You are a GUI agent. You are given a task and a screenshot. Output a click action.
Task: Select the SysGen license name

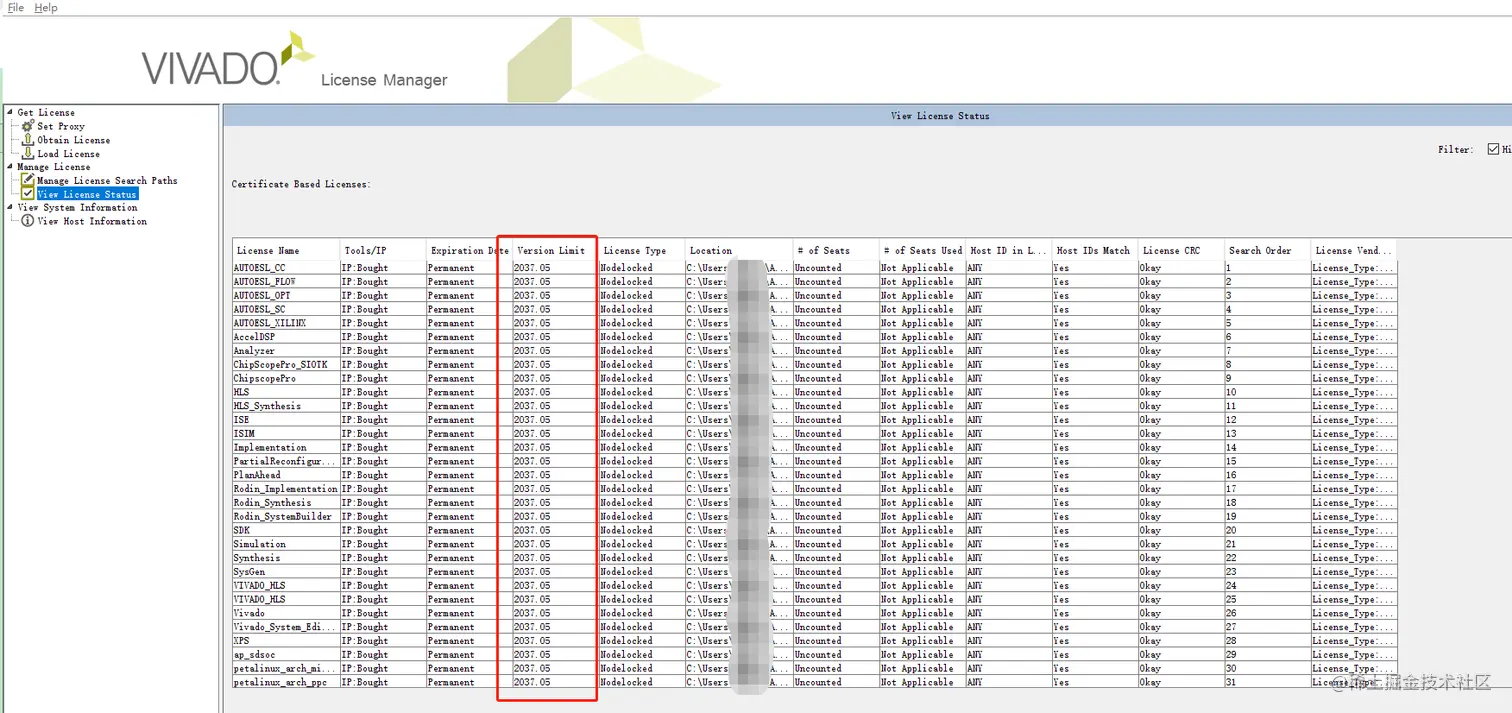tap(249, 572)
